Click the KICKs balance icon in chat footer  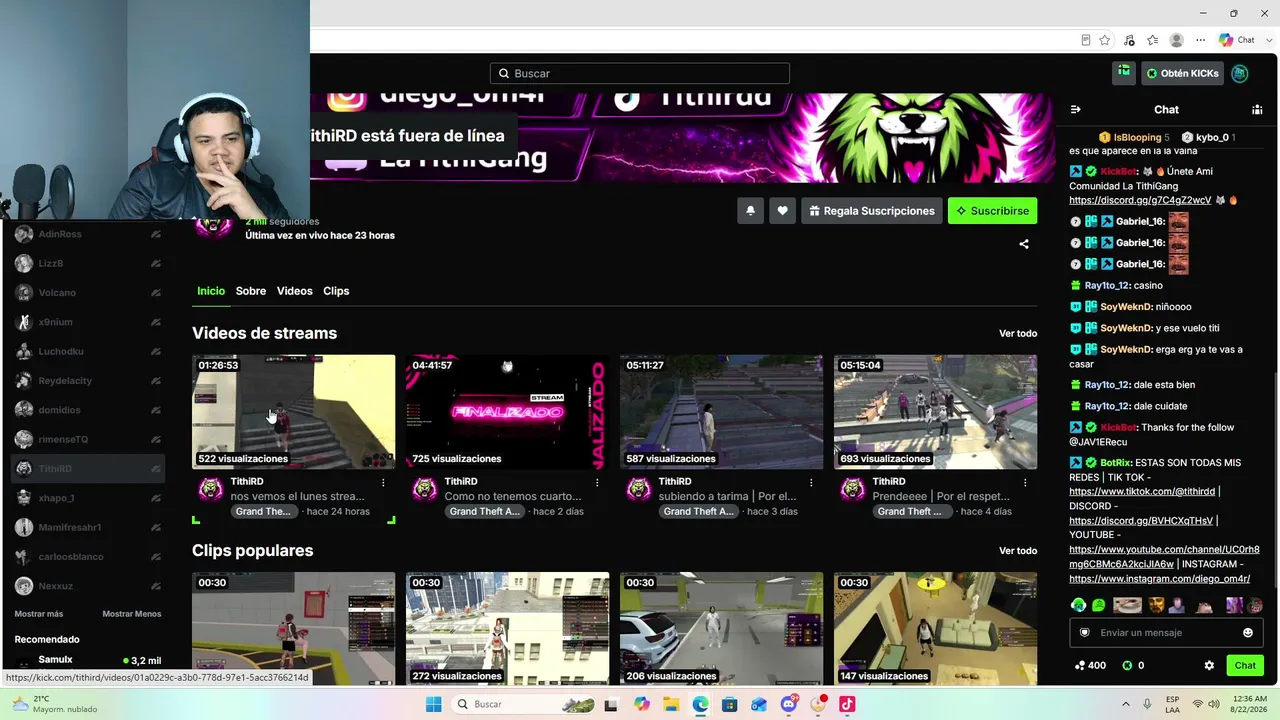coord(1127,665)
